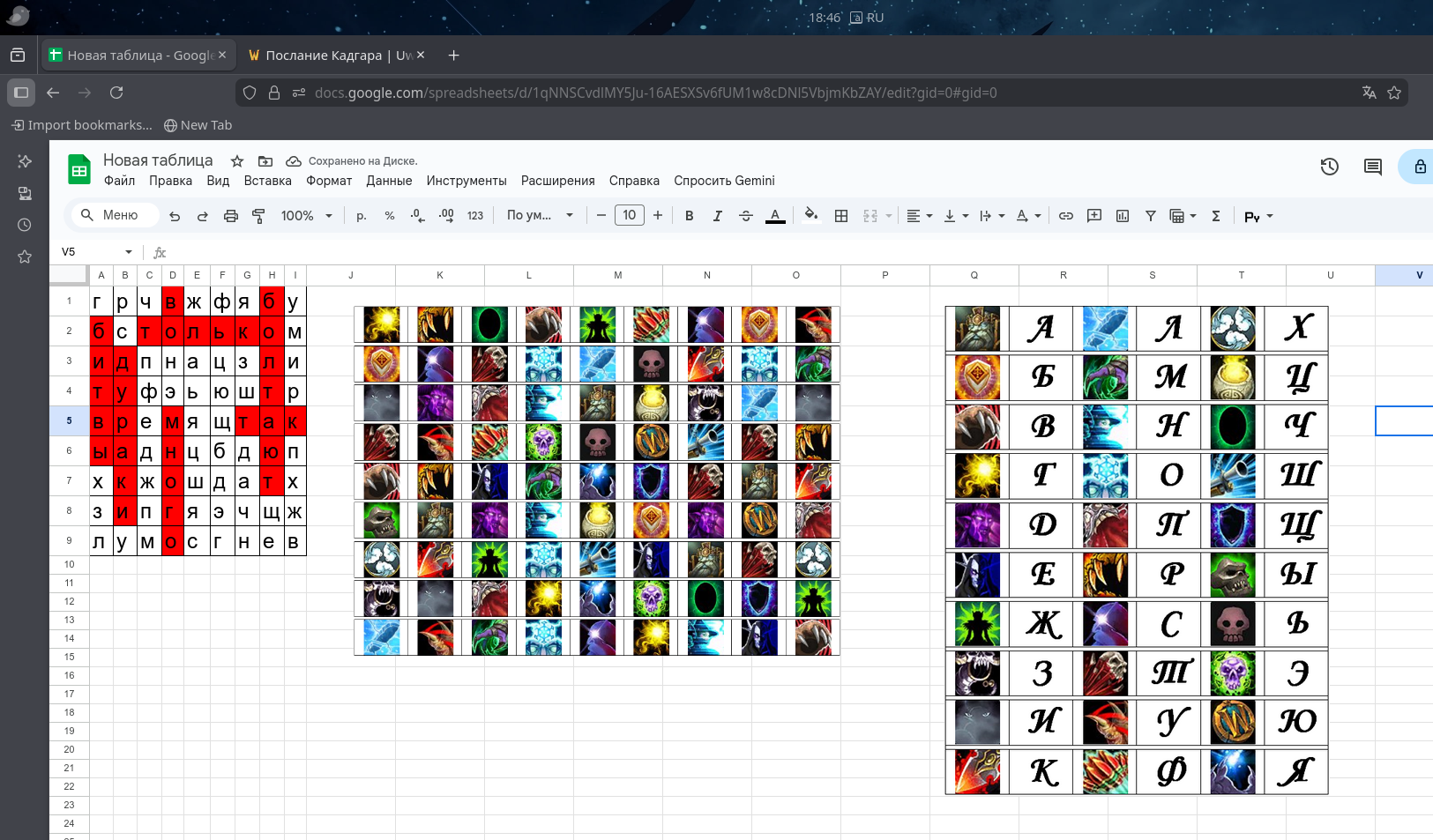Click the print icon

[x=230, y=216]
